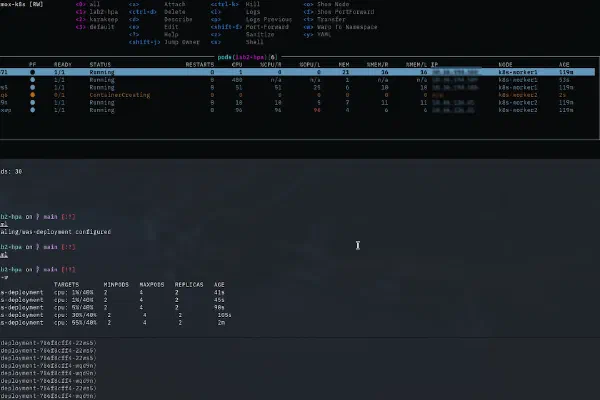Select the pod in ContainerCreating status
Screen dimensions: 600x400
[120, 94]
